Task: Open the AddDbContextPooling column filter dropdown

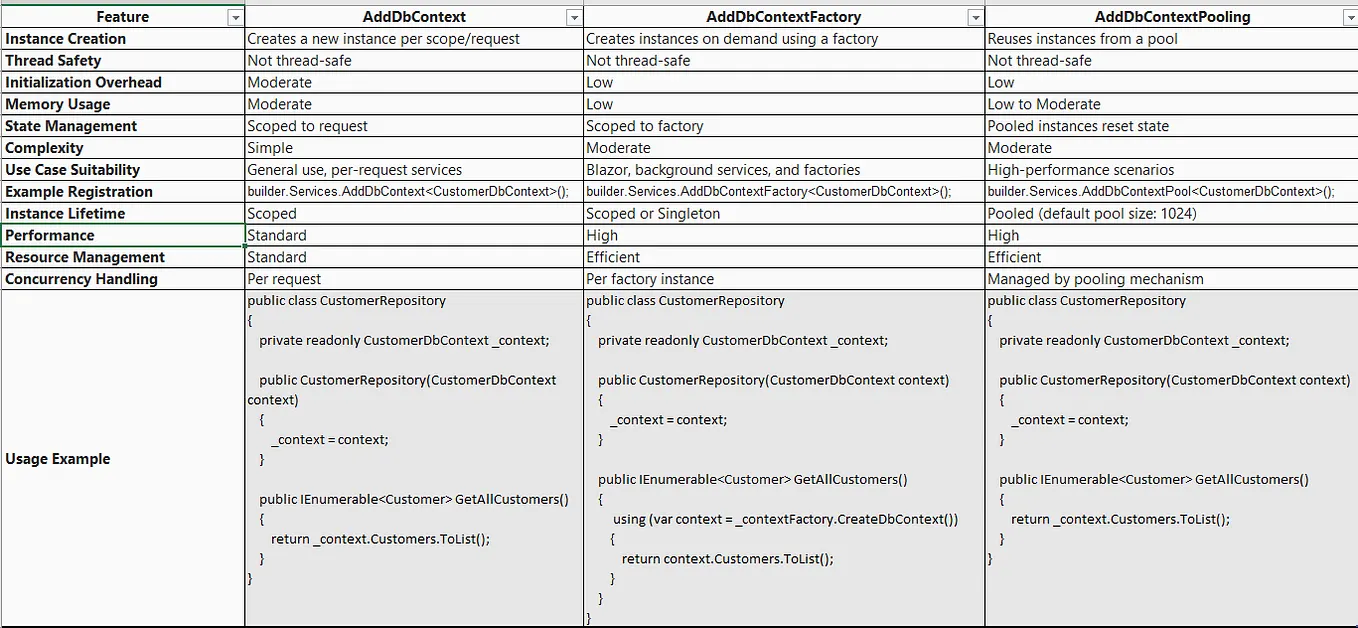Action: pos(1349,16)
